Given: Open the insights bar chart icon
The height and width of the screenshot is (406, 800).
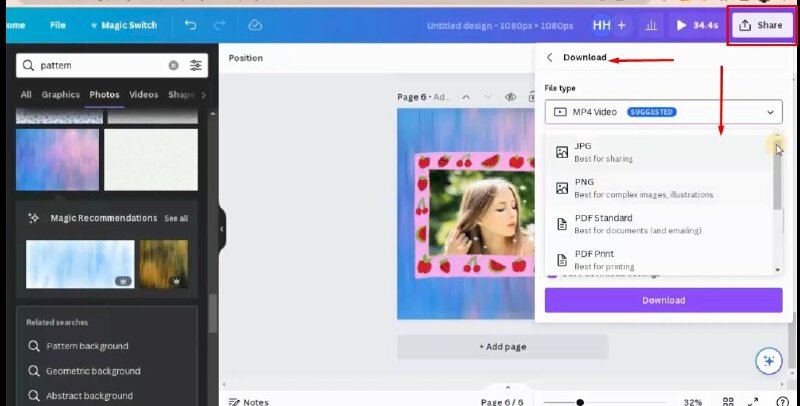Looking at the screenshot, I should tap(651, 25).
